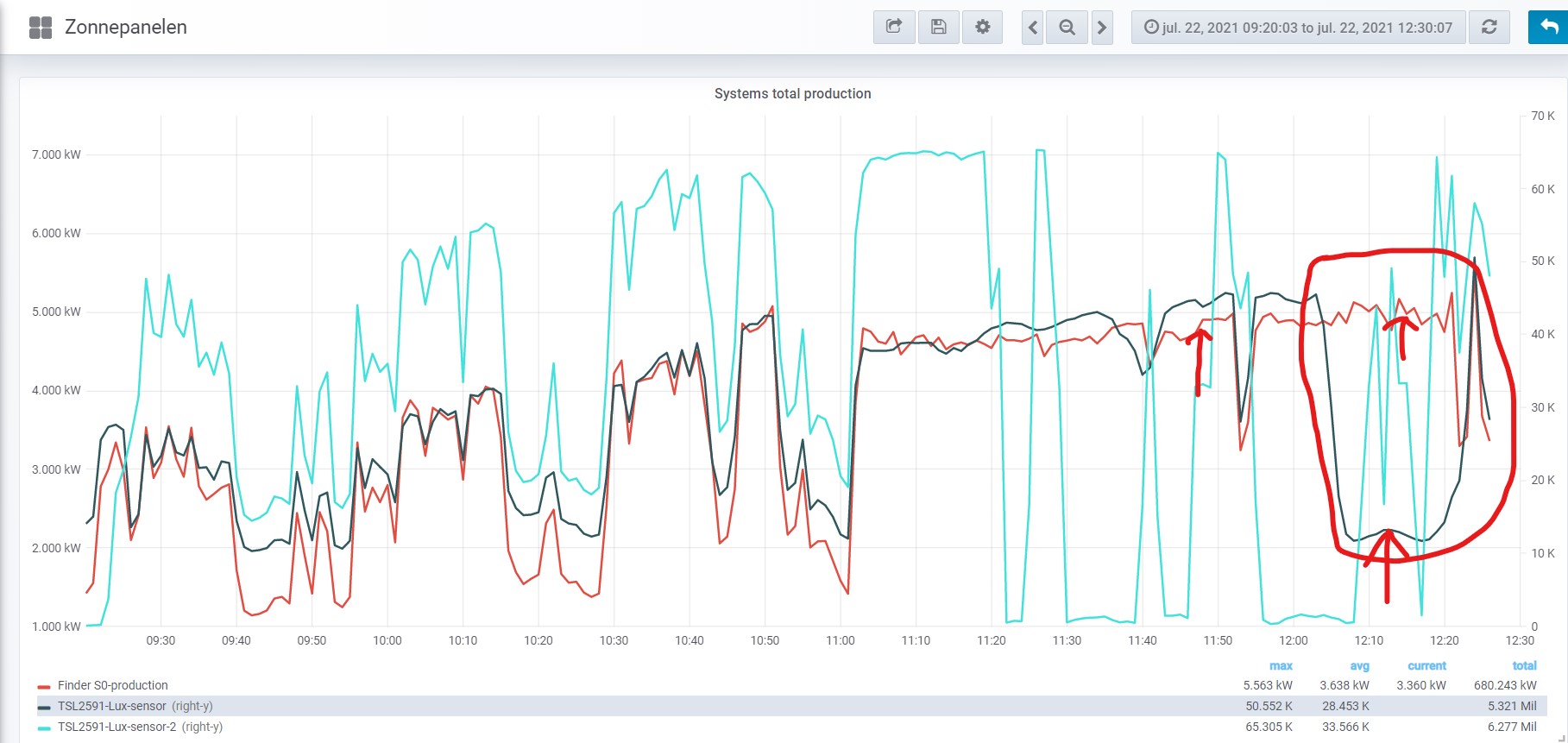Click the cyan TSL2591-Lux-sensor-2 color swatch
This screenshot has width=1568, height=743.
click(44, 728)
